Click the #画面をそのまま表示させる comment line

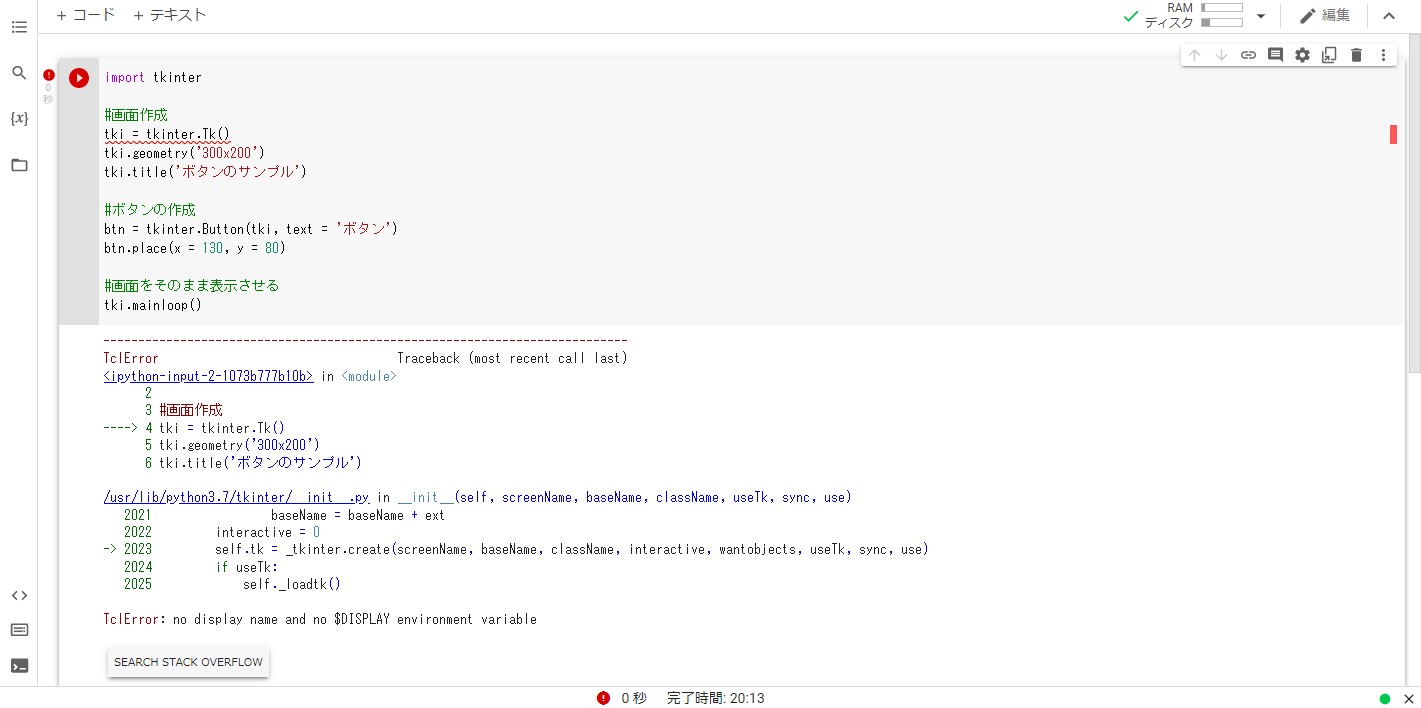coord(192,286)
